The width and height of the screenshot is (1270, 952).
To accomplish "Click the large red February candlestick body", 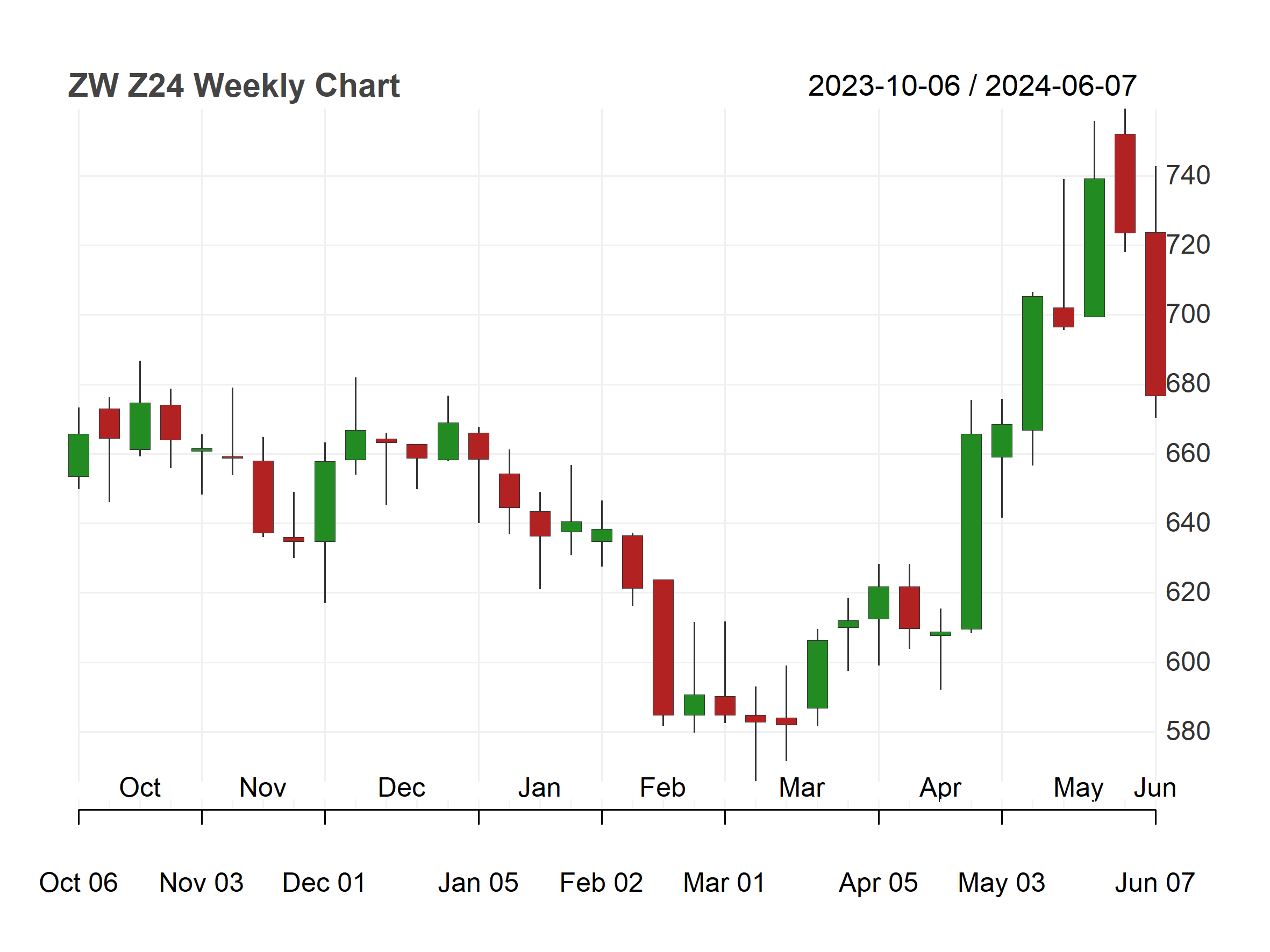I will [x=663, y=647].
